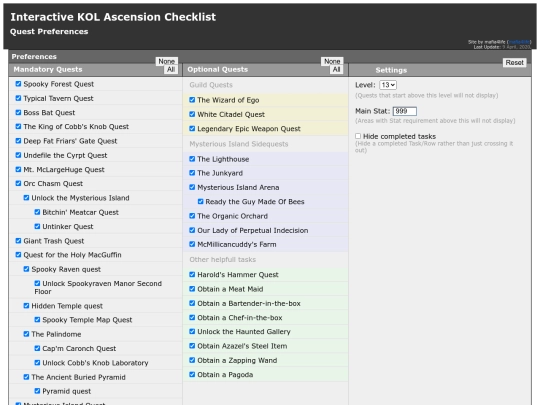
Task: Toggle Mysterious Island Arena checkbox
Action: pyautogui.click(x=192, y=187)
